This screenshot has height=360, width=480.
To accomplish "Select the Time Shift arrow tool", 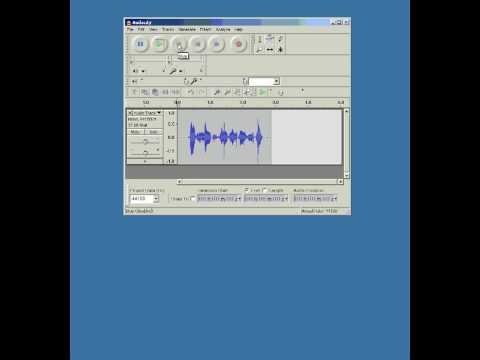I will point(270,50).
